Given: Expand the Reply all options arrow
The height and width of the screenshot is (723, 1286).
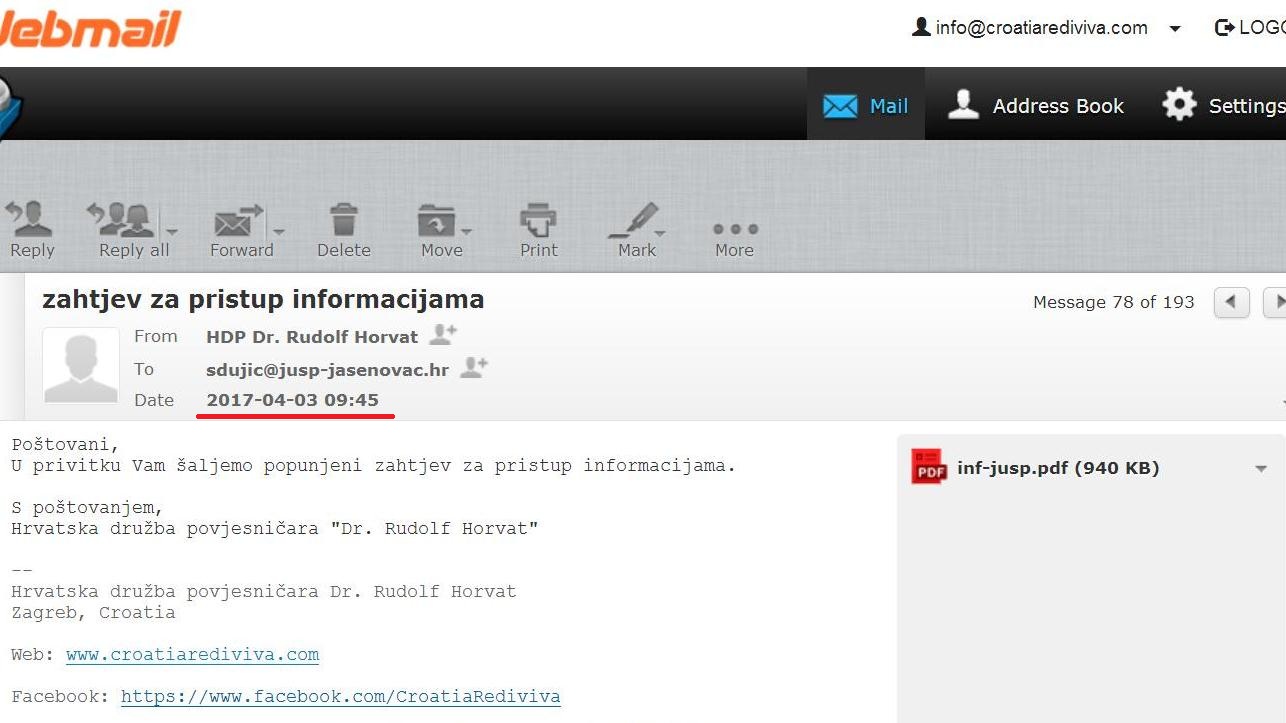Looking at the screenshot, I should (171, 231).
